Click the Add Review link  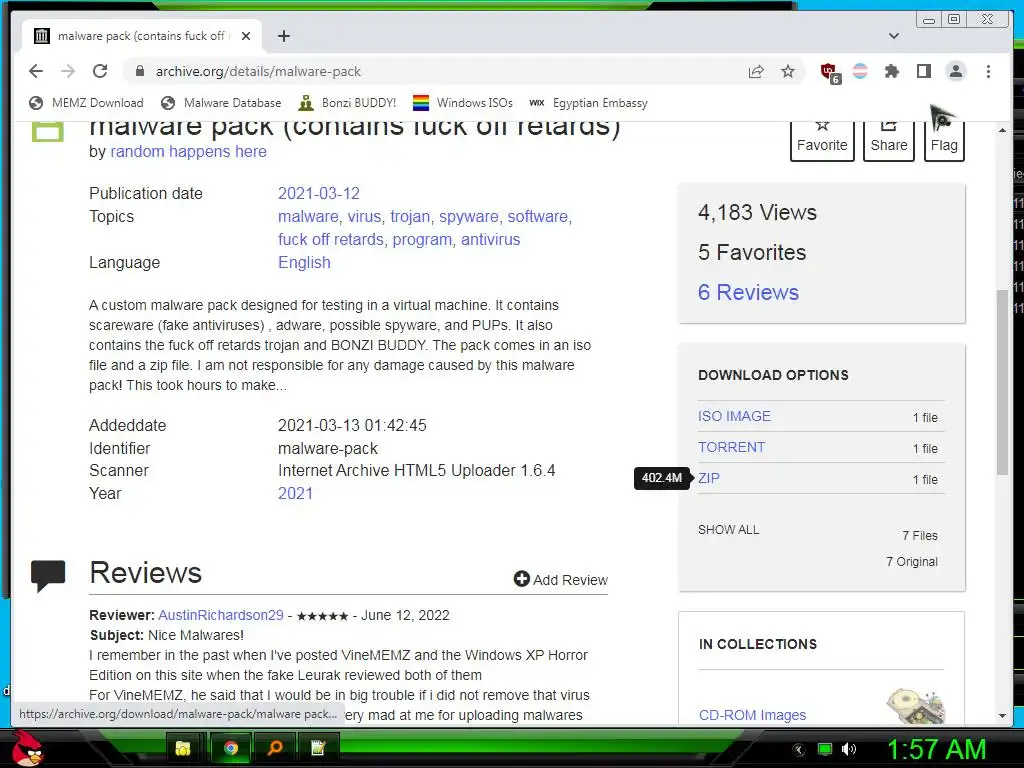point(560,580)
